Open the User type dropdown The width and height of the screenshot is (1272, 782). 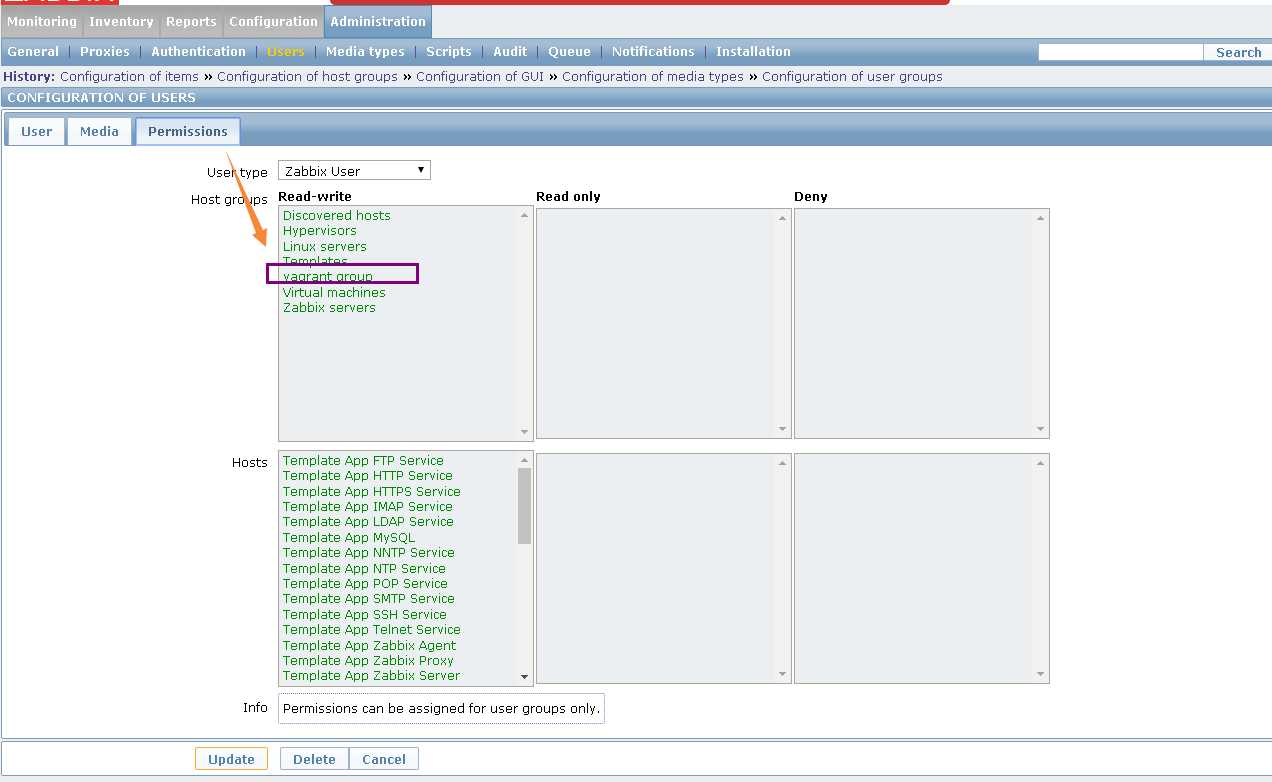point(354,171)
